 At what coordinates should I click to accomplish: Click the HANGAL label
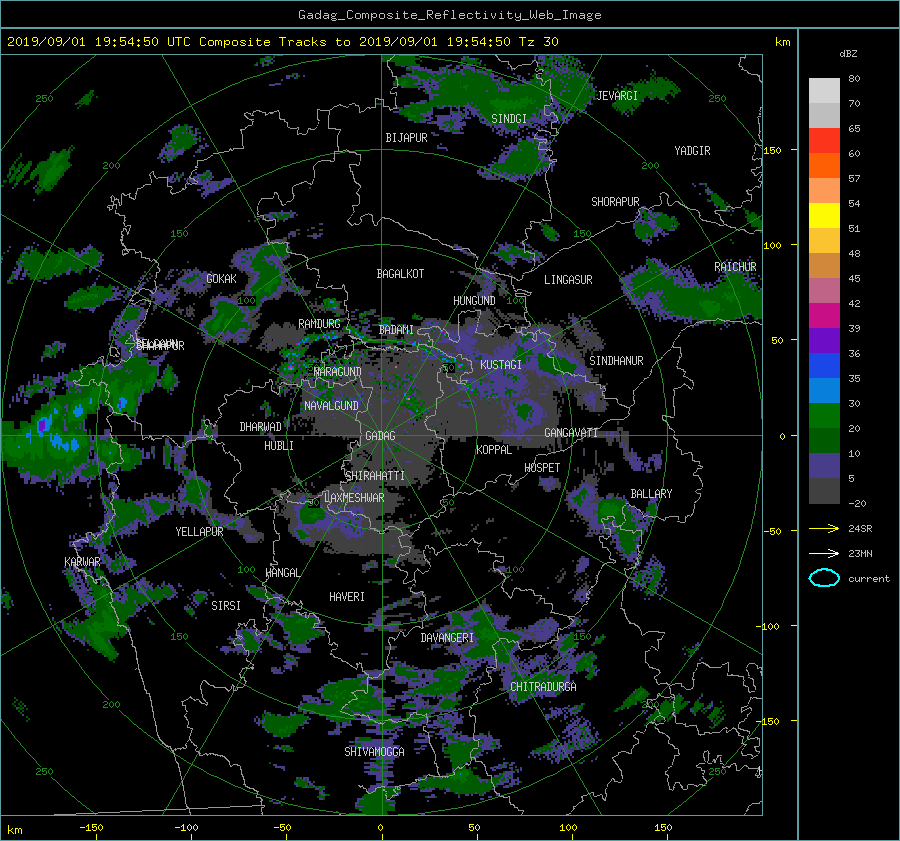tap(283, 573)
